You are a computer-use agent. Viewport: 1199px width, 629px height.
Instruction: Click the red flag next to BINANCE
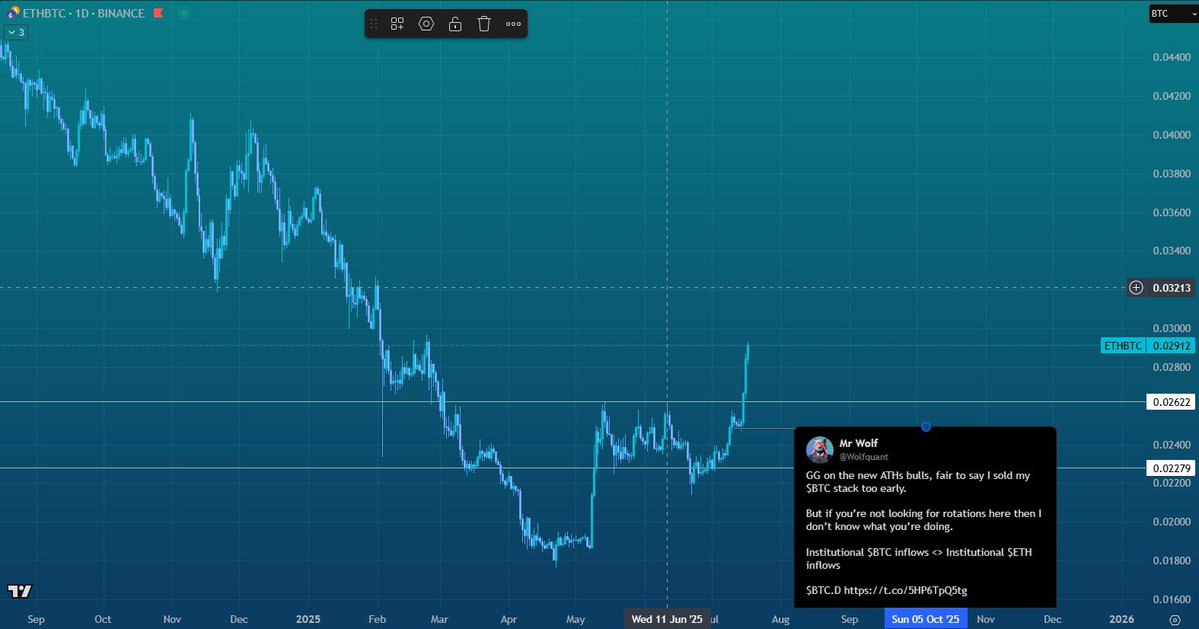click(x=158, y=13)
